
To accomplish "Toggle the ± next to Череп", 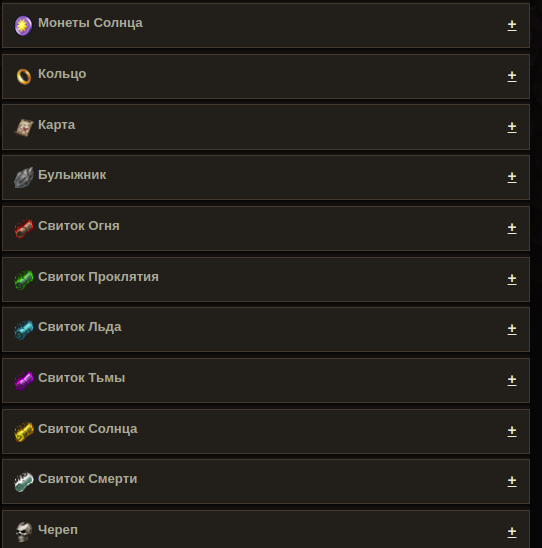I will pos(512,532).
